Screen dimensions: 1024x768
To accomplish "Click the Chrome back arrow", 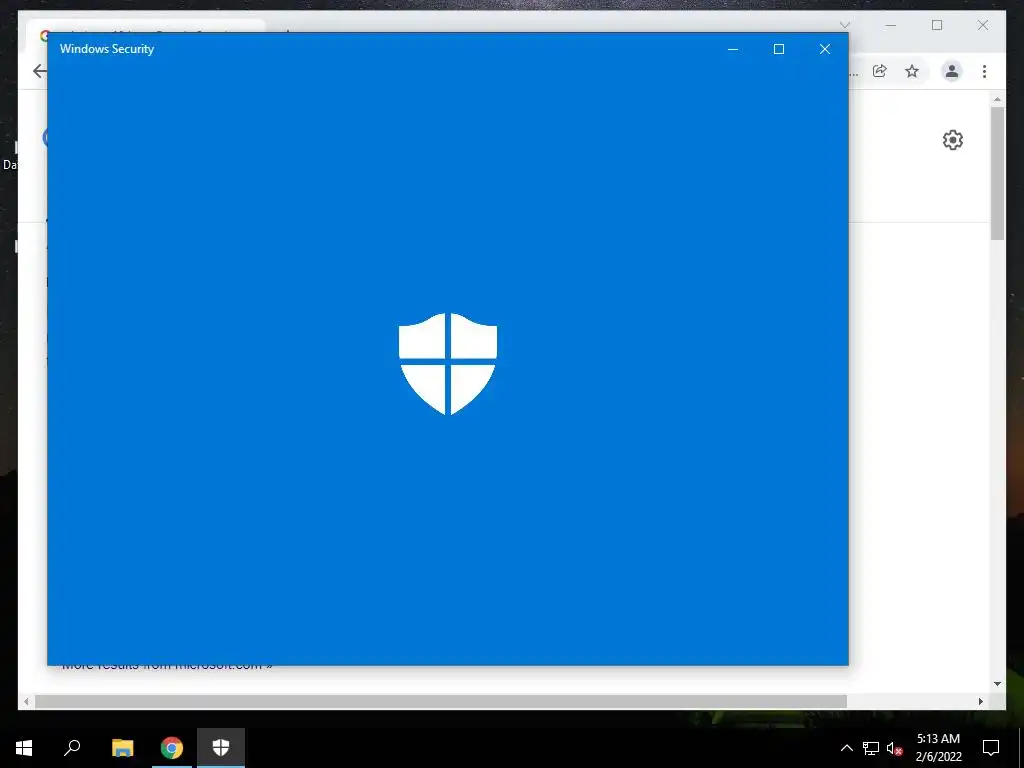I will click(39, 71).
